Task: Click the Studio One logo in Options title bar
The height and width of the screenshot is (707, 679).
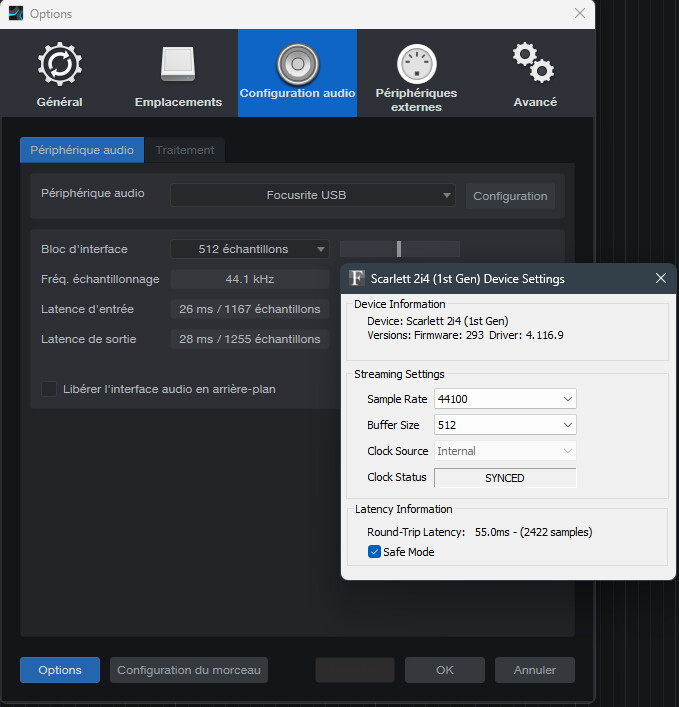Action: pyautogui.click(x=16, y=14)
